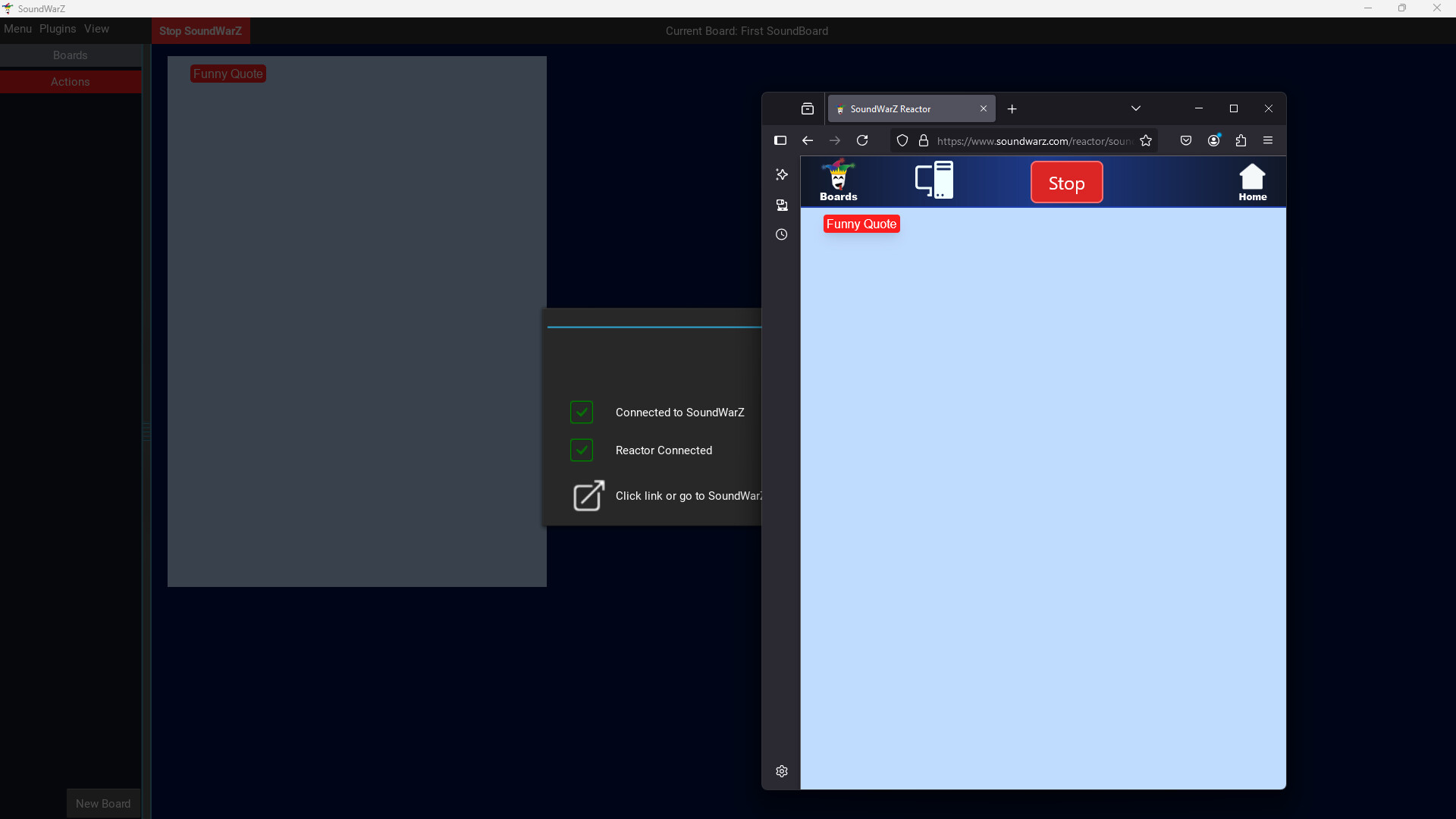Save page to Pocket with the pocket icon

click(x=1185, y=140)
